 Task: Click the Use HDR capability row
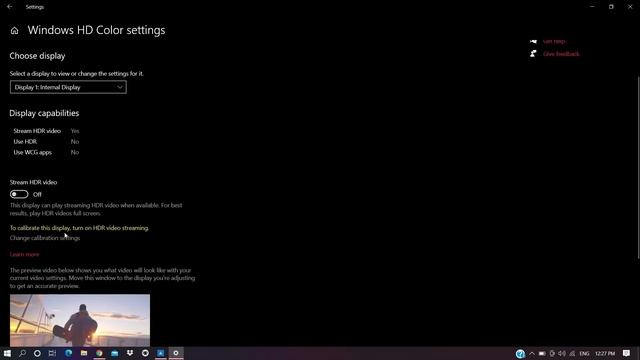point(46,142)
